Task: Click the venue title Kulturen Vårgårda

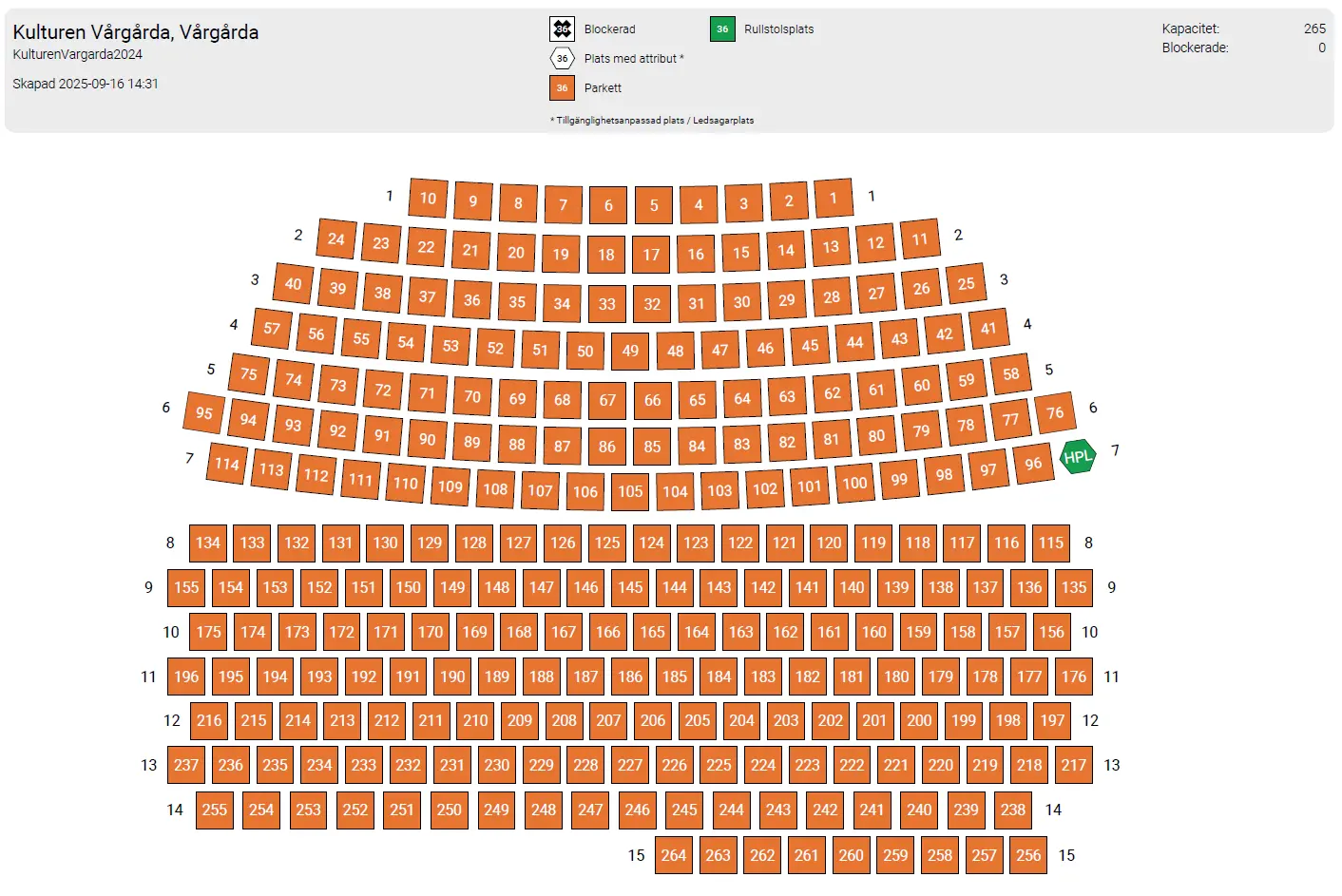Action: point(136,32)
